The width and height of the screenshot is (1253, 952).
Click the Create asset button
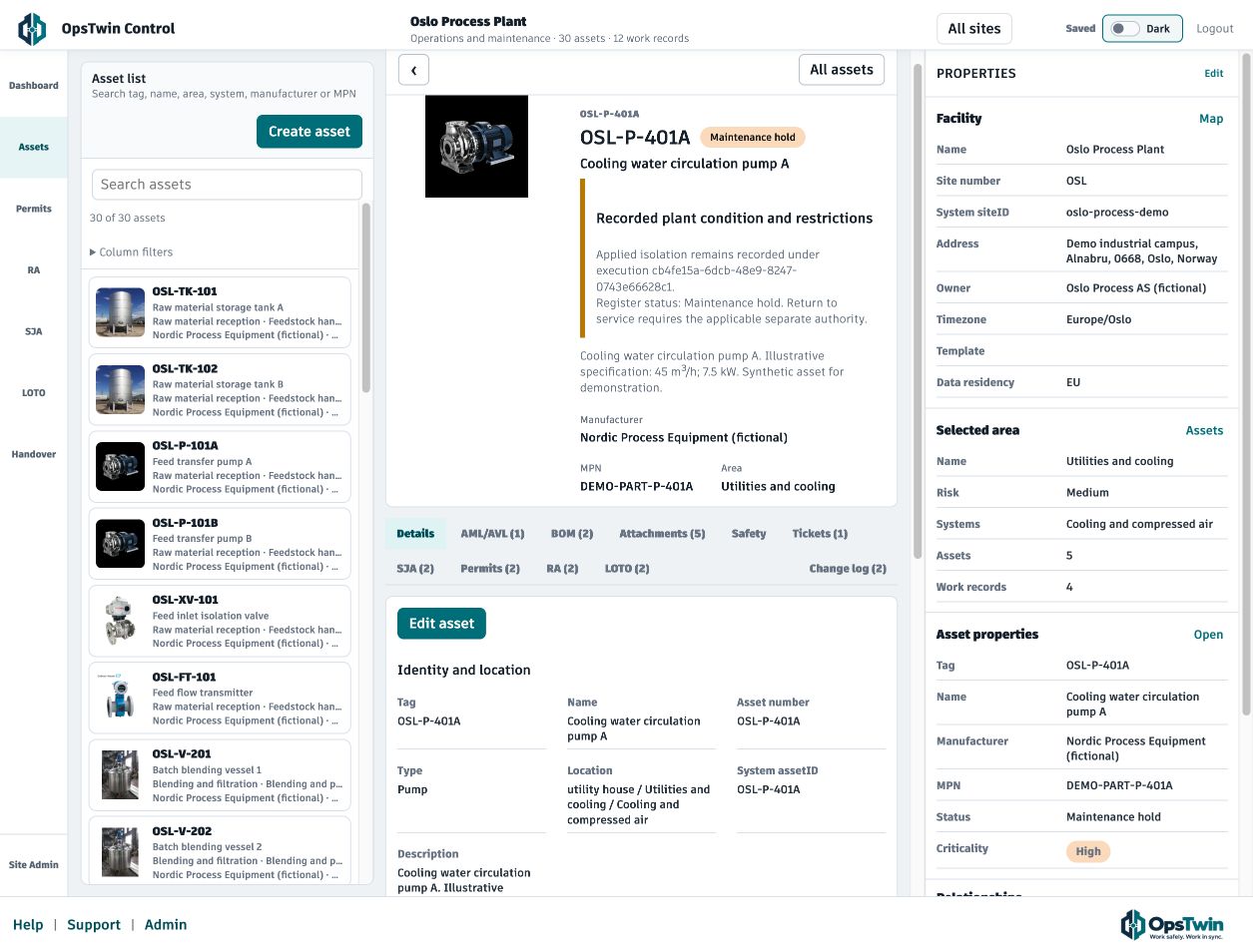pos(310,132)
